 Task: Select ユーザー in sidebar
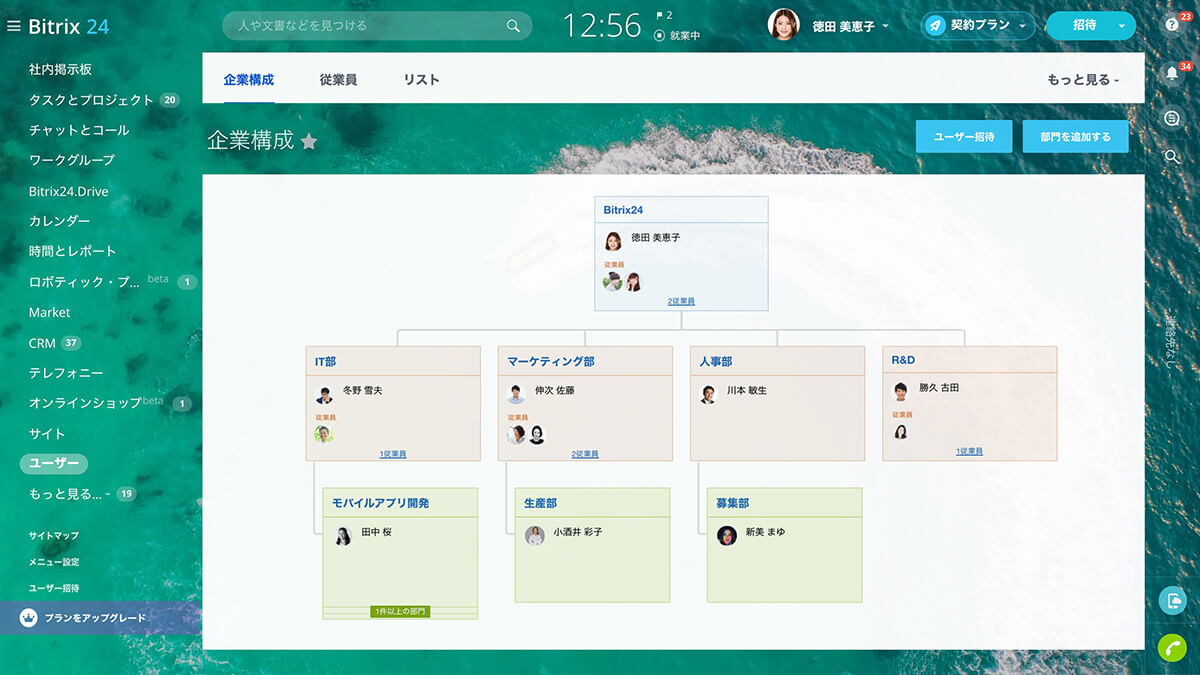[x=54, y=464]
